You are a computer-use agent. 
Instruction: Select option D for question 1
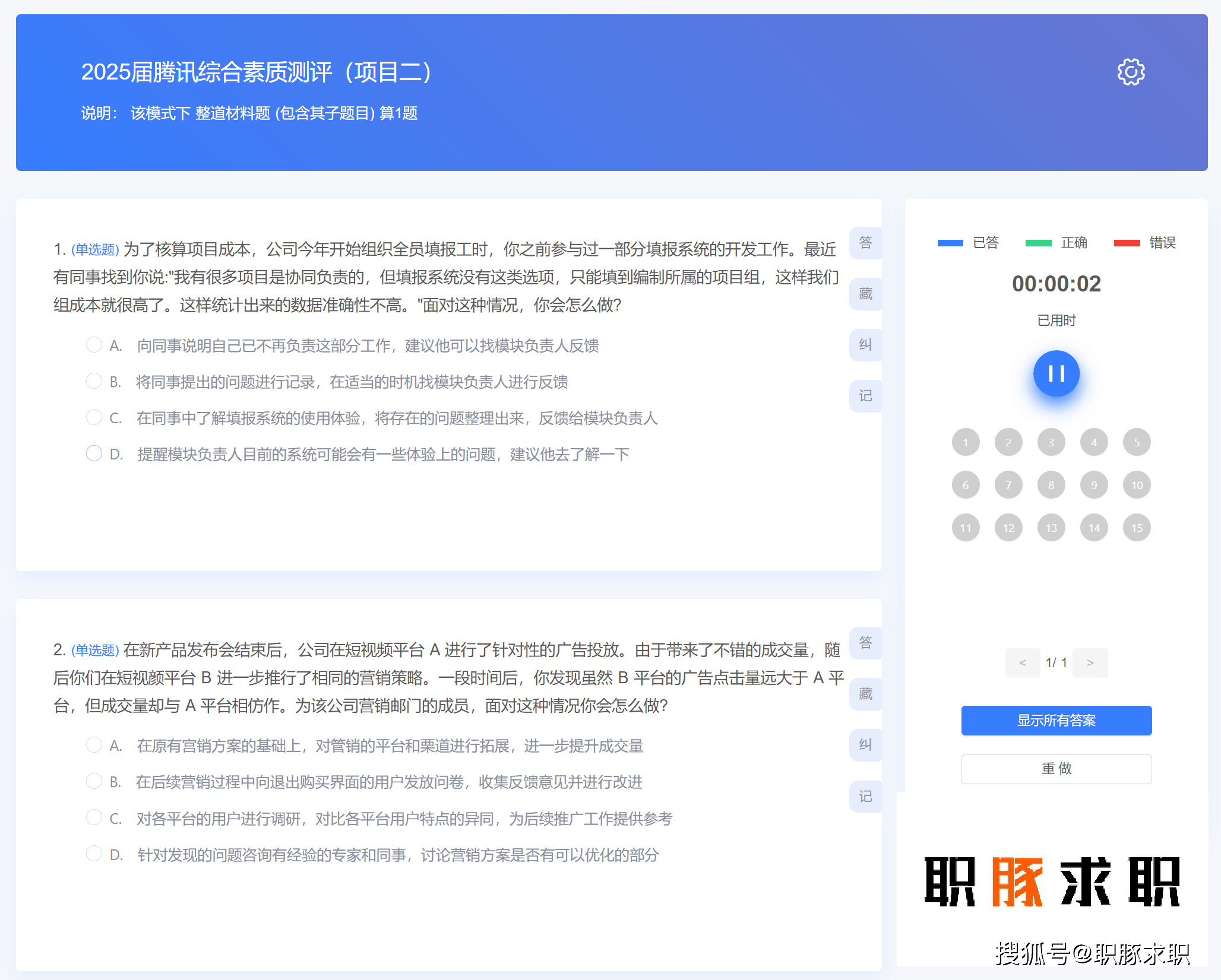94,453
